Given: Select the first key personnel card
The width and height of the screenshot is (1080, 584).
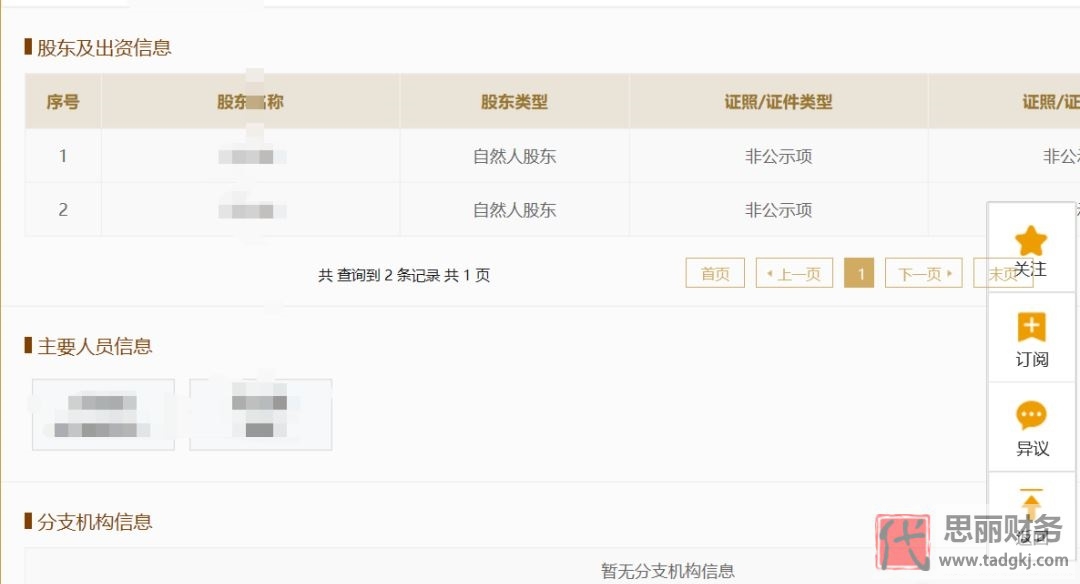Looking at the screenshot, I should pyautogui.click(x=103, y=414).
